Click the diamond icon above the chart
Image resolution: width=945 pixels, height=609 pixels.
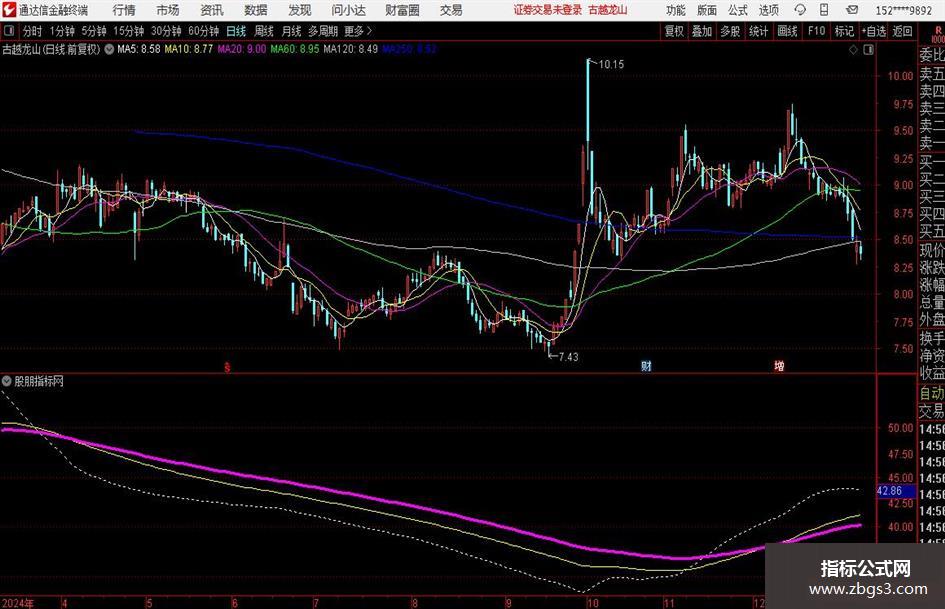pos(853,50)
